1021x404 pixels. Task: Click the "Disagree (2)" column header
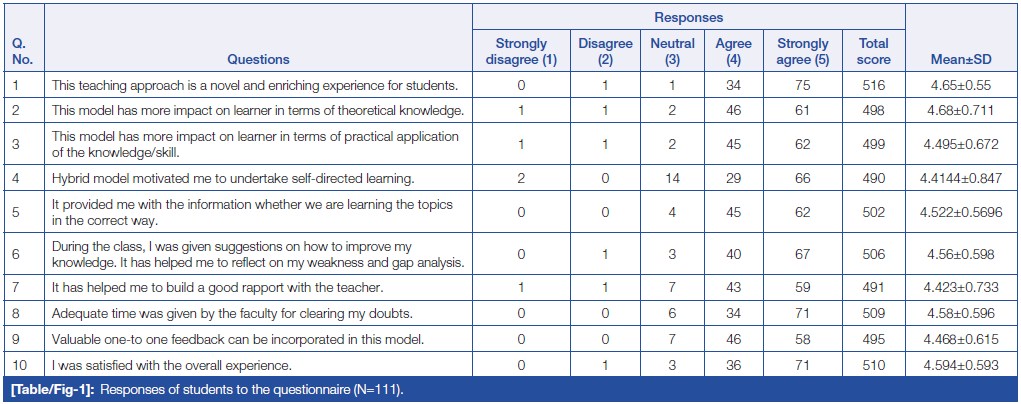605,52
